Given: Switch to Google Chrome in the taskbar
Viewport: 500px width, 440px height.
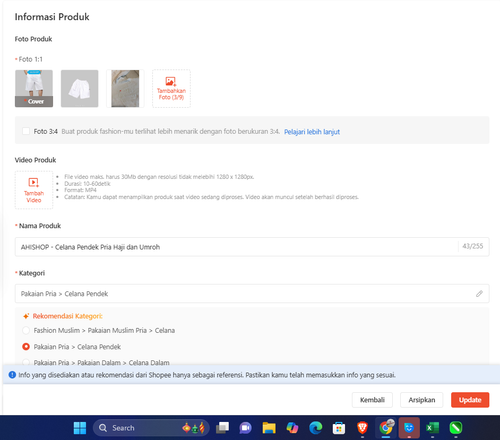Looking at the screenshot, I should pos(386,427).
